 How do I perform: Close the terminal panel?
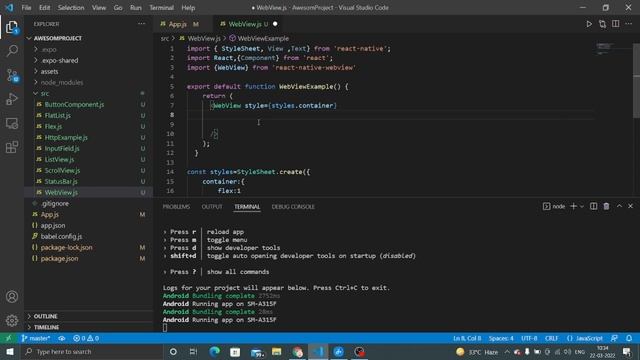(631, 207)
